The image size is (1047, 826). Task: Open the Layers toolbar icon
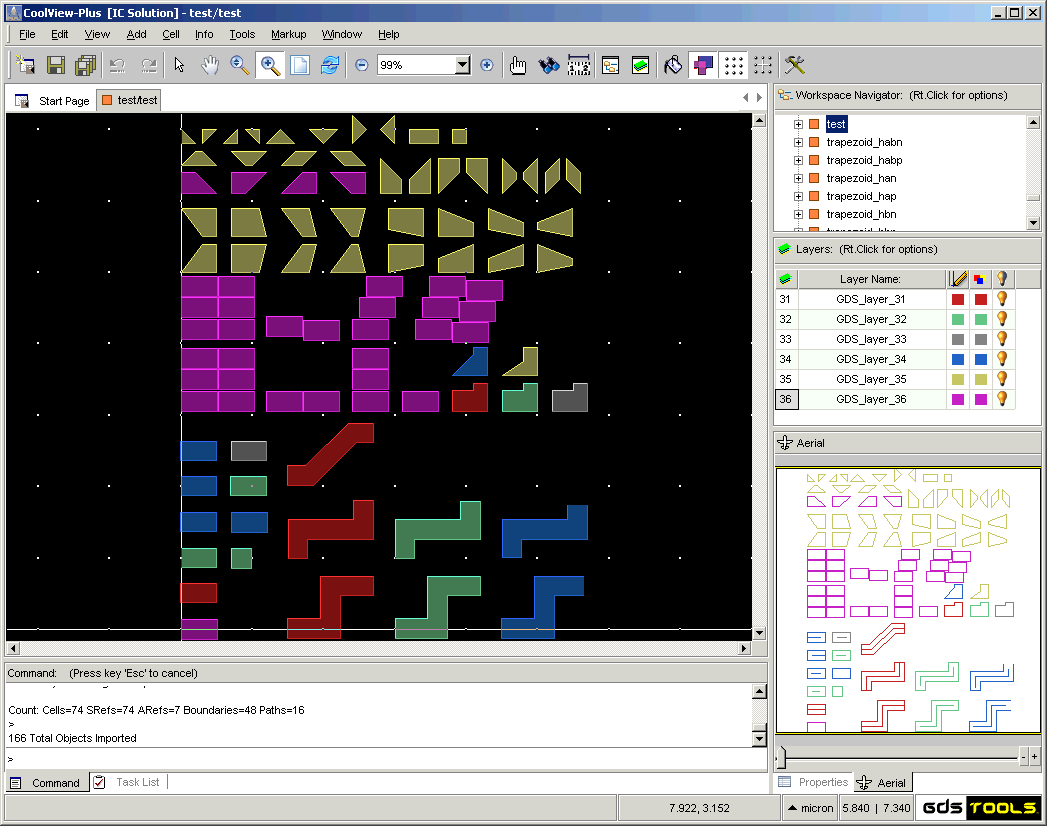(x=640, y=65)
